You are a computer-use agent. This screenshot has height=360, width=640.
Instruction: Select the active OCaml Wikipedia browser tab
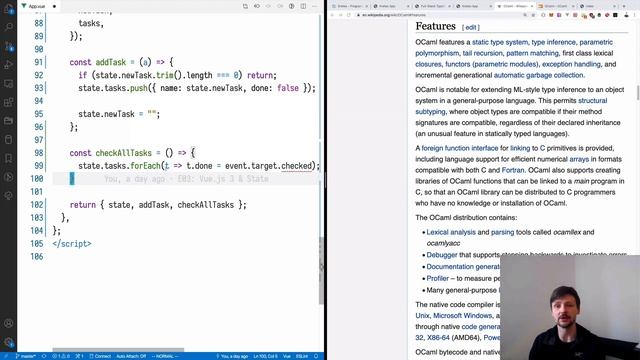tap(515, 6)
